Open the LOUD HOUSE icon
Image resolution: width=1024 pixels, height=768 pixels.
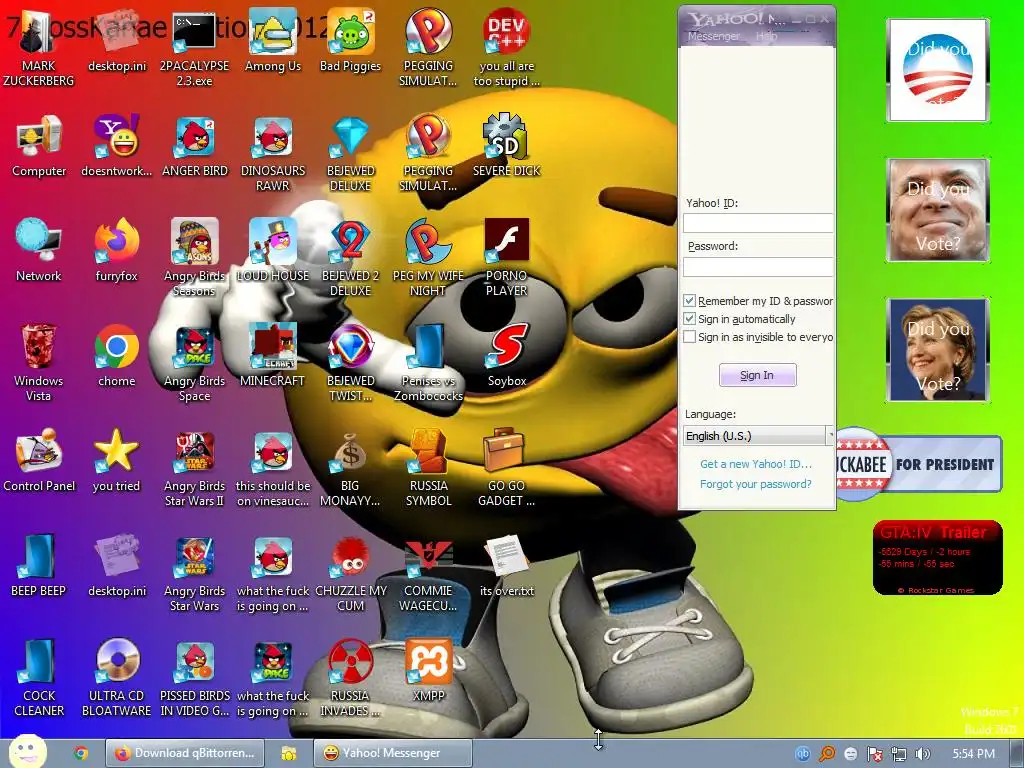click(272, 251)
